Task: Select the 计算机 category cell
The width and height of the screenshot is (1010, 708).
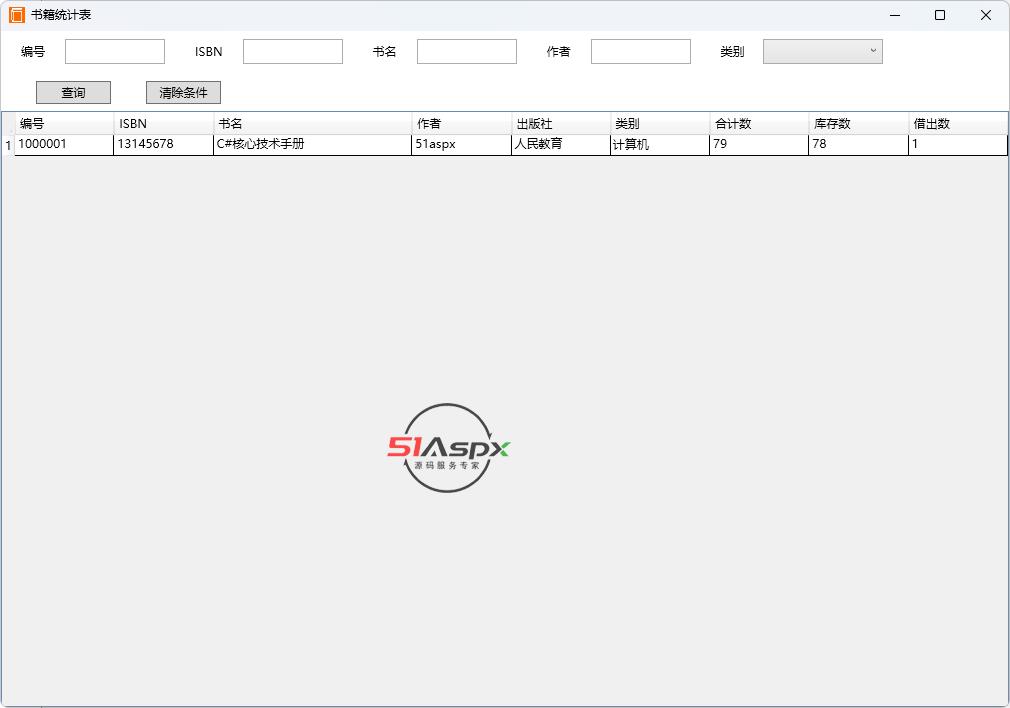Action: pyautogui.click(x=660, y=144)
